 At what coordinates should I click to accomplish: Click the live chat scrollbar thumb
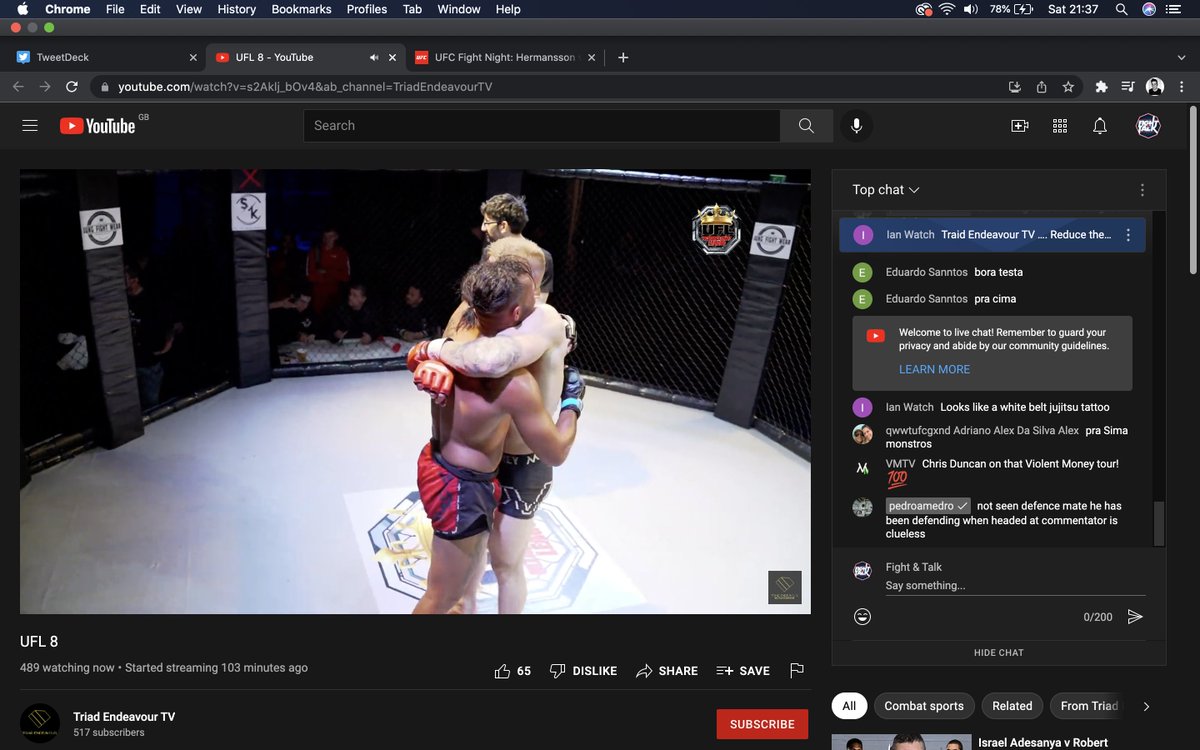click(x=1159, y=523)
